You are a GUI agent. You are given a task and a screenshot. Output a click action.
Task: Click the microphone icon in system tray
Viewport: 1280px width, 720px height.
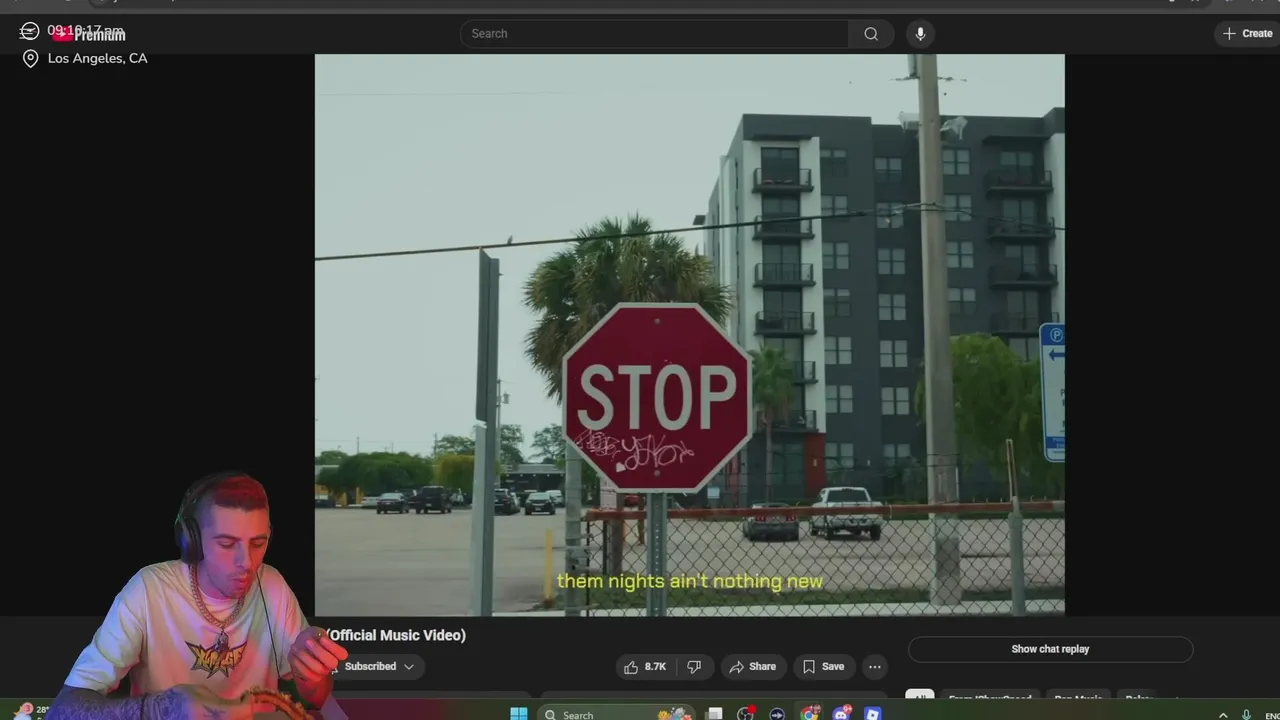click(x=1246, y=715)
